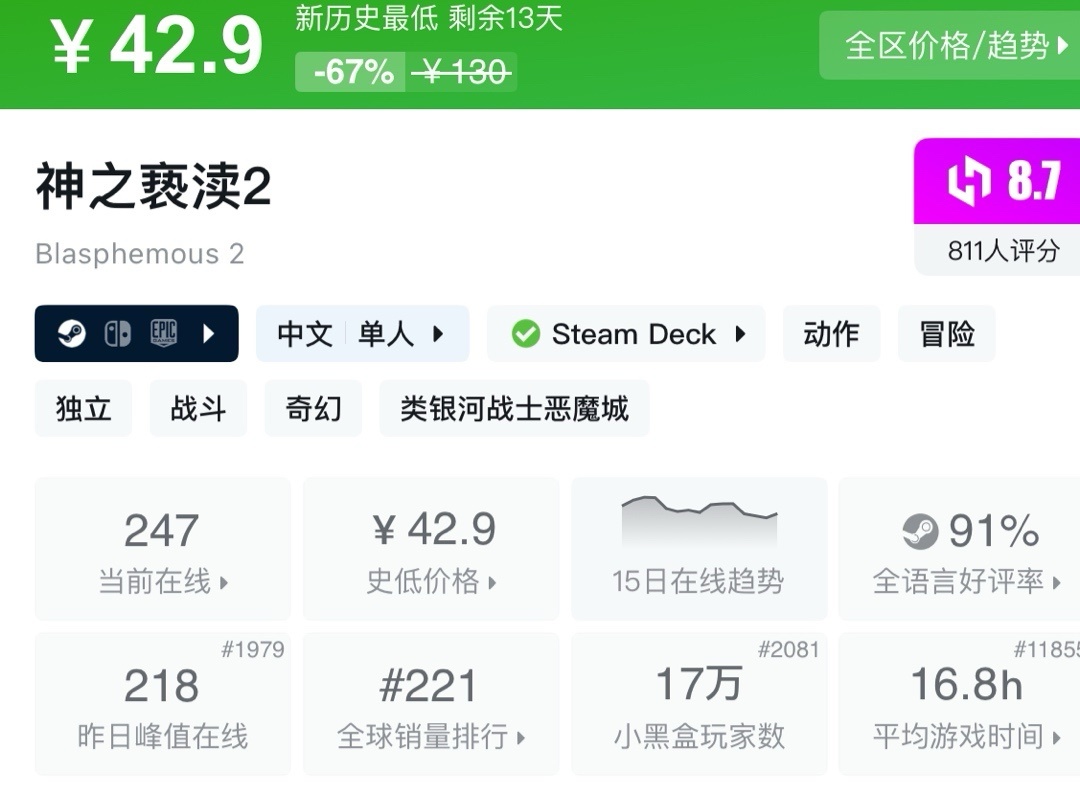Screen dimensions: 1080x794
Task: Expand the 中文 单人 language details
Action: [362, 334]
